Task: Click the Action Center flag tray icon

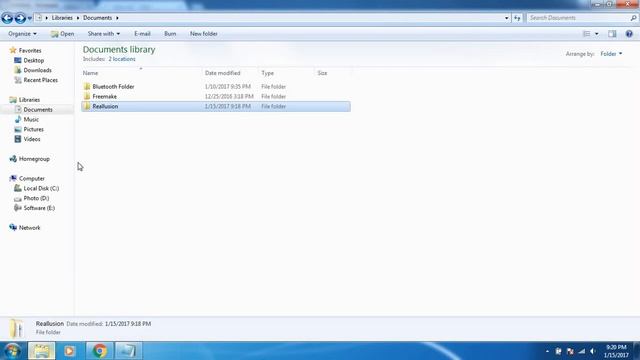Action: tap(570, 351)
